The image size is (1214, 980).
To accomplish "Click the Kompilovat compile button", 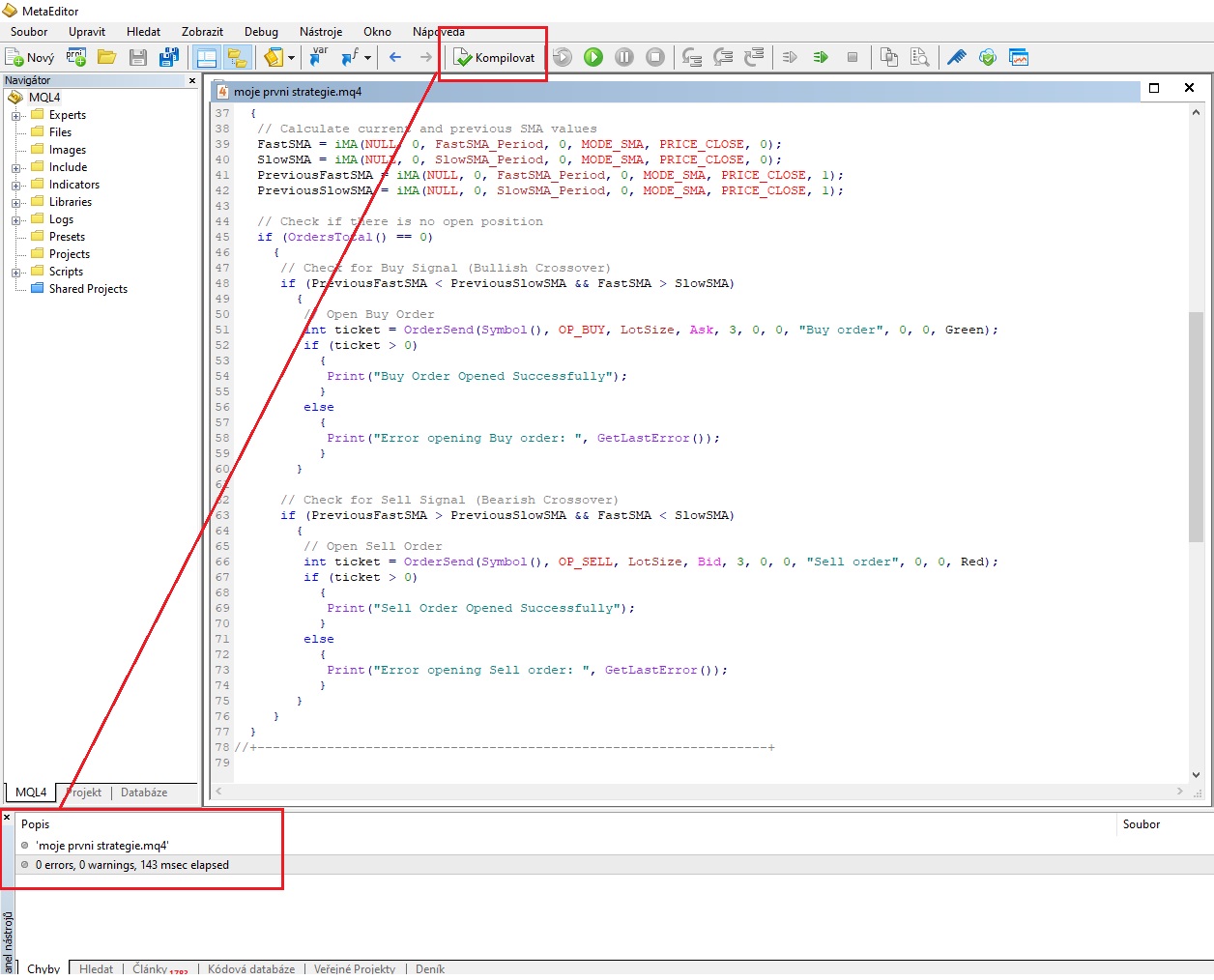I will click(494, 58).
